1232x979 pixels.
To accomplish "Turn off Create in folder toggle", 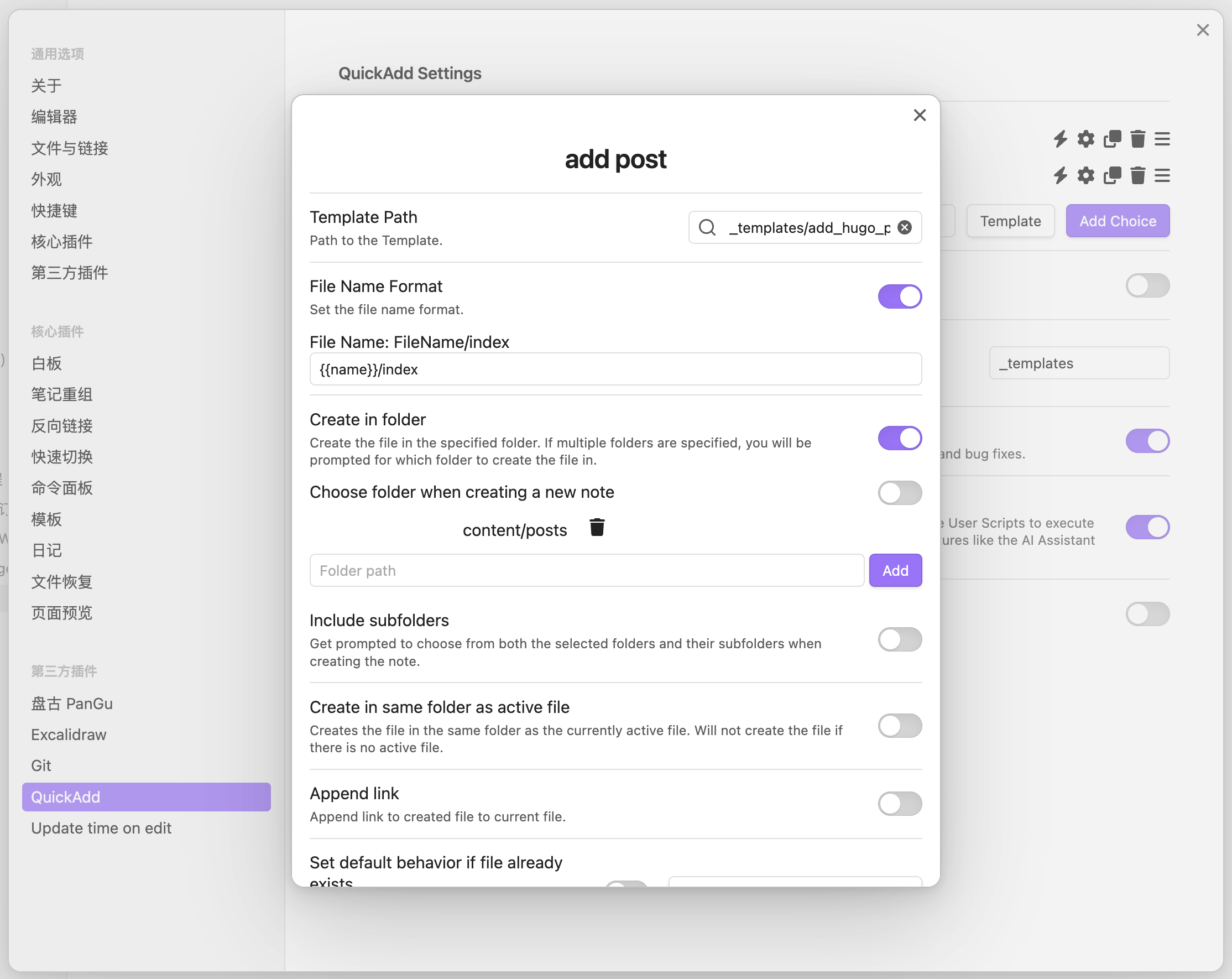I will (x=900, y=439).
